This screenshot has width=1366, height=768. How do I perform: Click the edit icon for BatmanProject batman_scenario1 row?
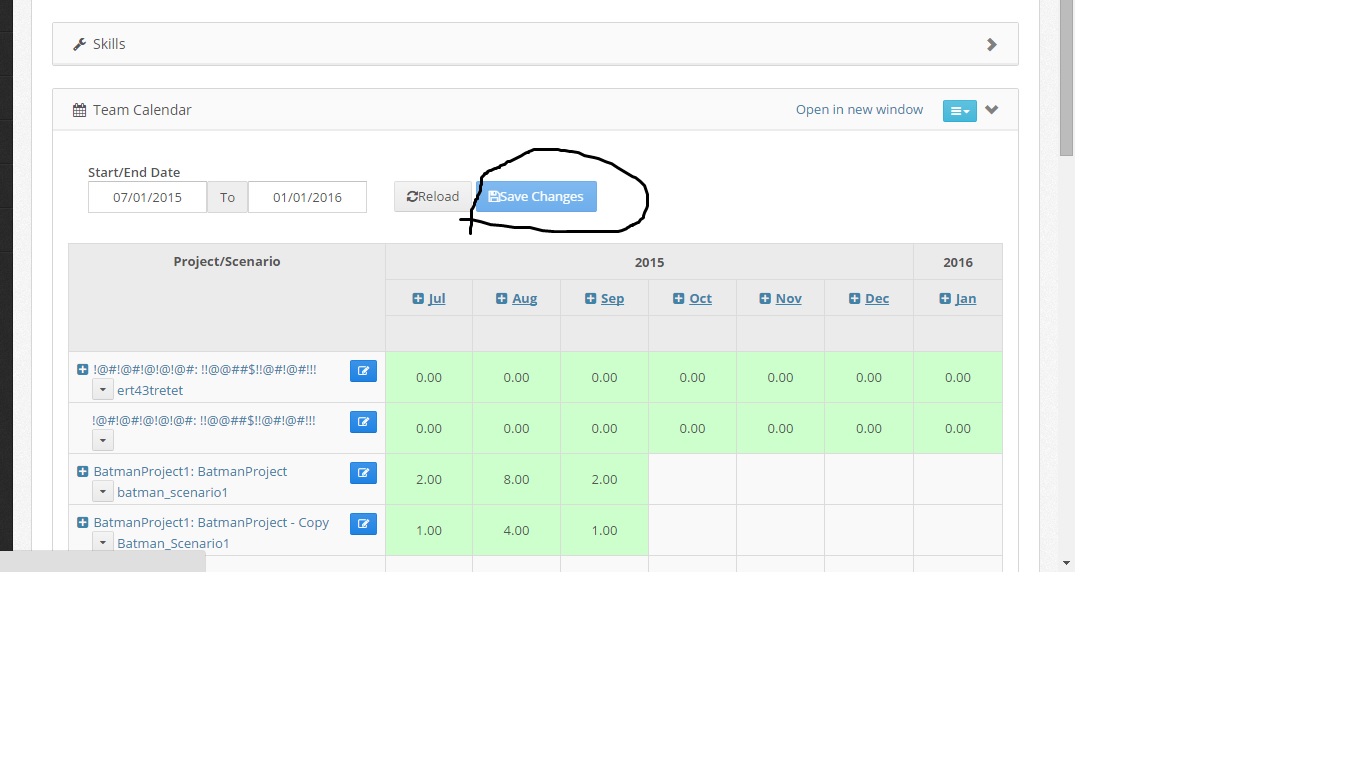pyautogui.click(x=363, y=472)
